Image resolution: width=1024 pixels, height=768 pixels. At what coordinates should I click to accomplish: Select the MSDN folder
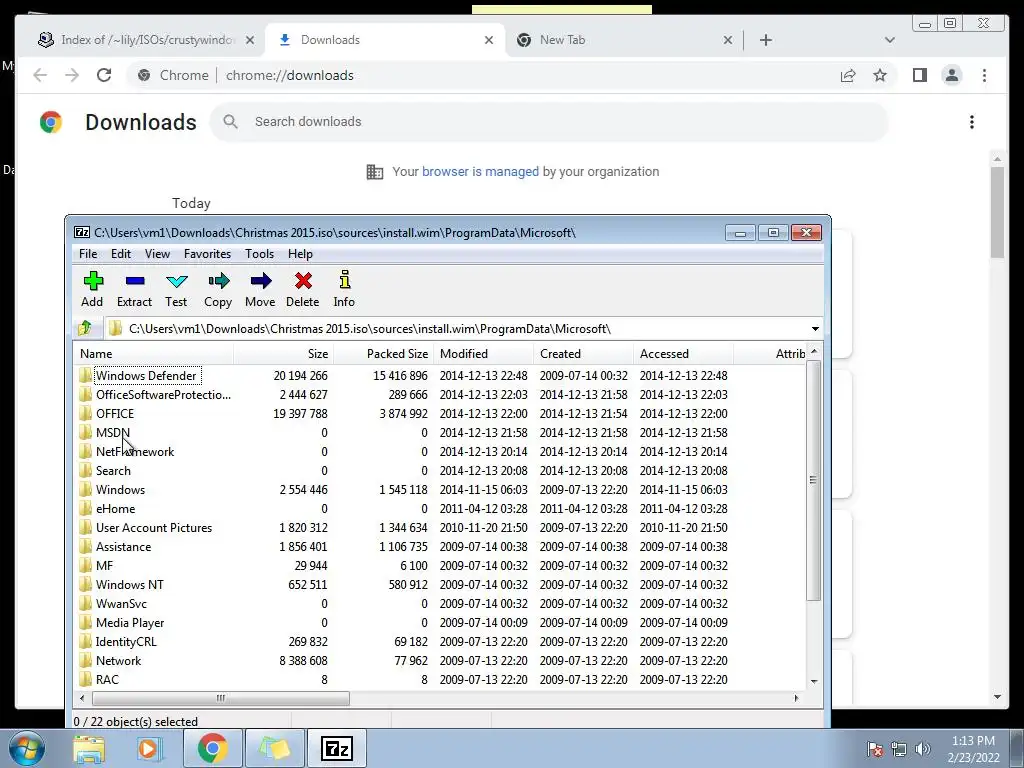click(113, 432)
